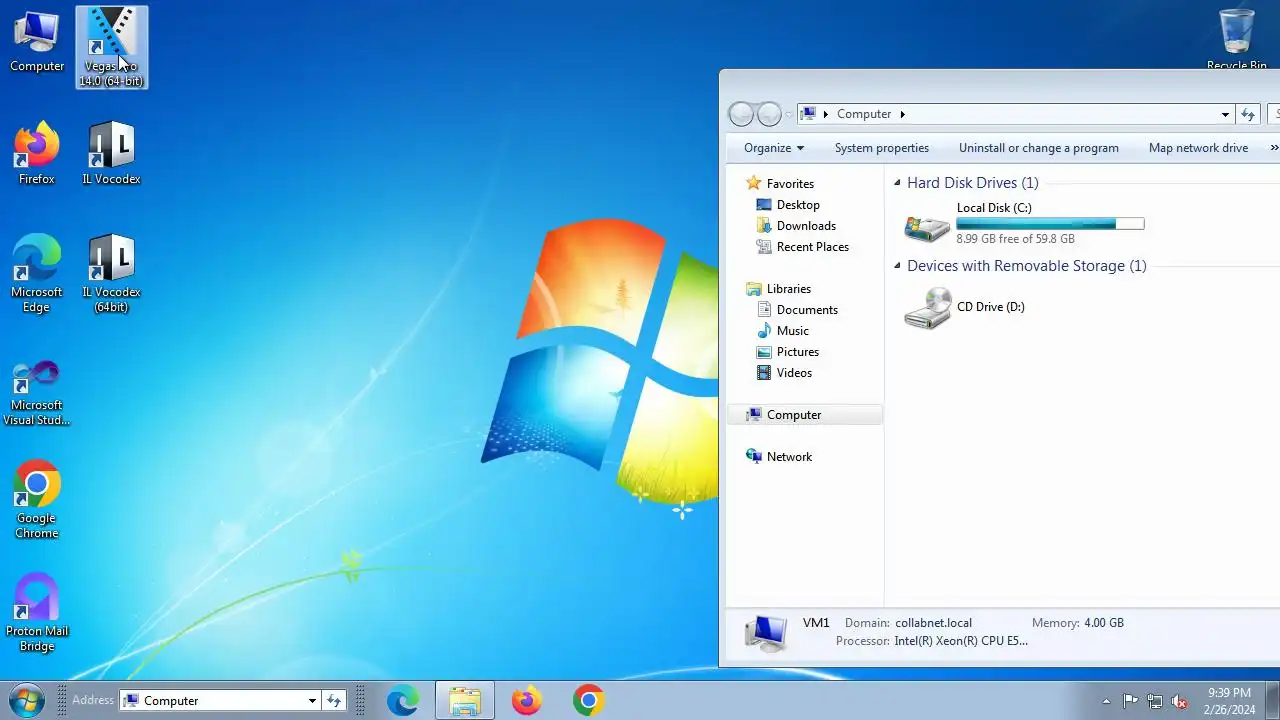Click the network tray icon
The height and width of the screenshot is (720, 1280).
coord(1155,701)
